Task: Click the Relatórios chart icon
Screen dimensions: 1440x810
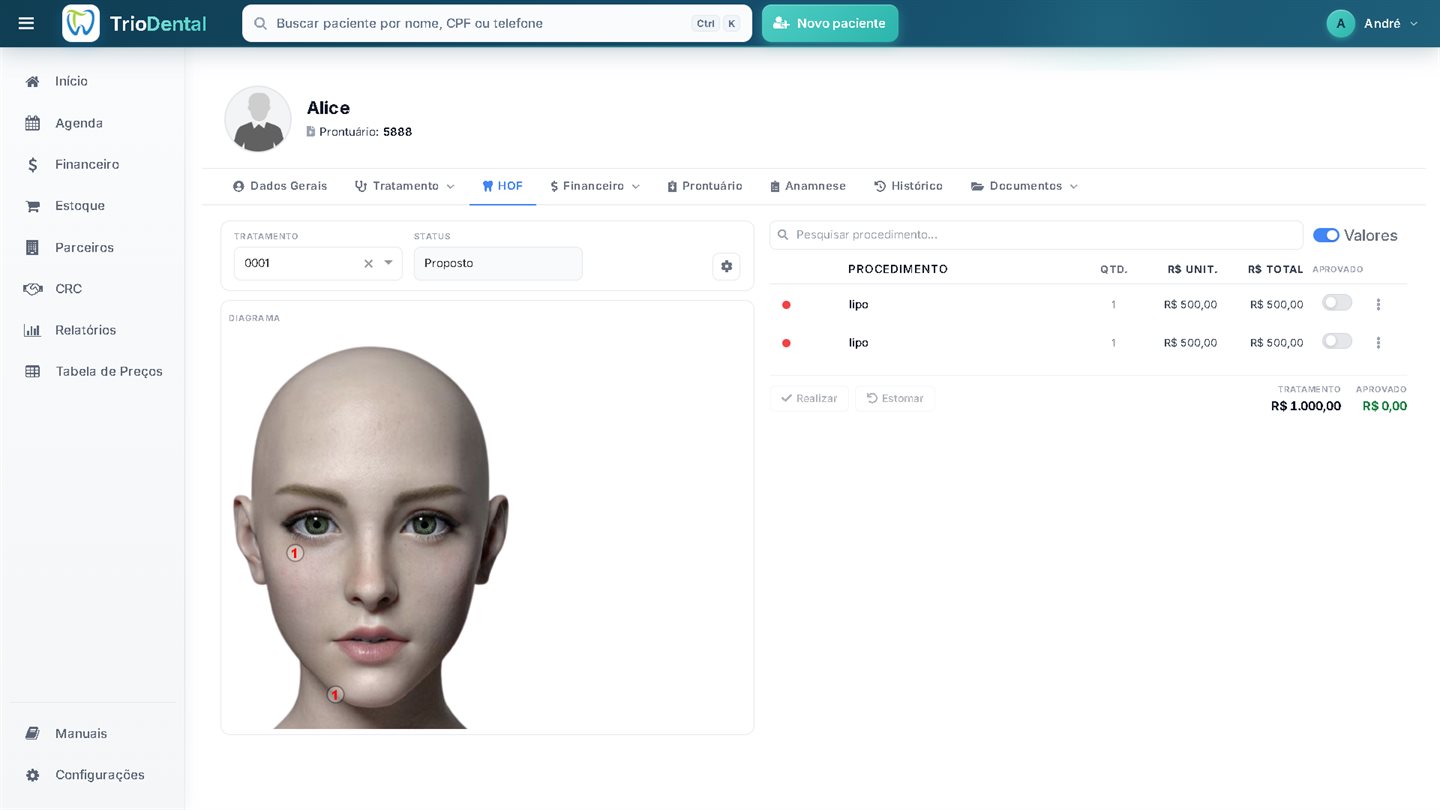Action: click(x=33, y=330)
